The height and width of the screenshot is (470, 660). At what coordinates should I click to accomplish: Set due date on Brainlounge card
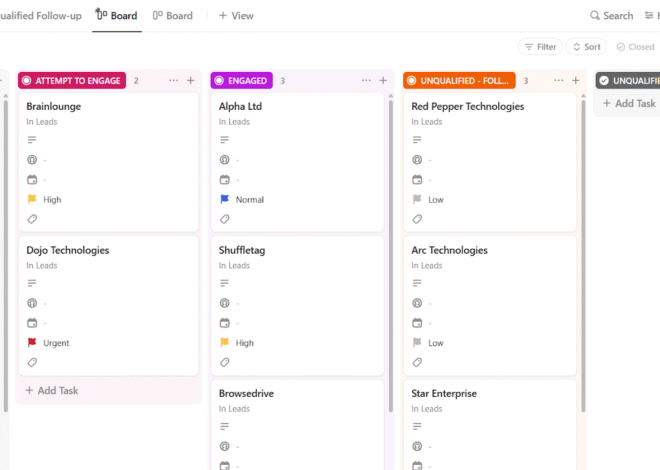point(32,180)
